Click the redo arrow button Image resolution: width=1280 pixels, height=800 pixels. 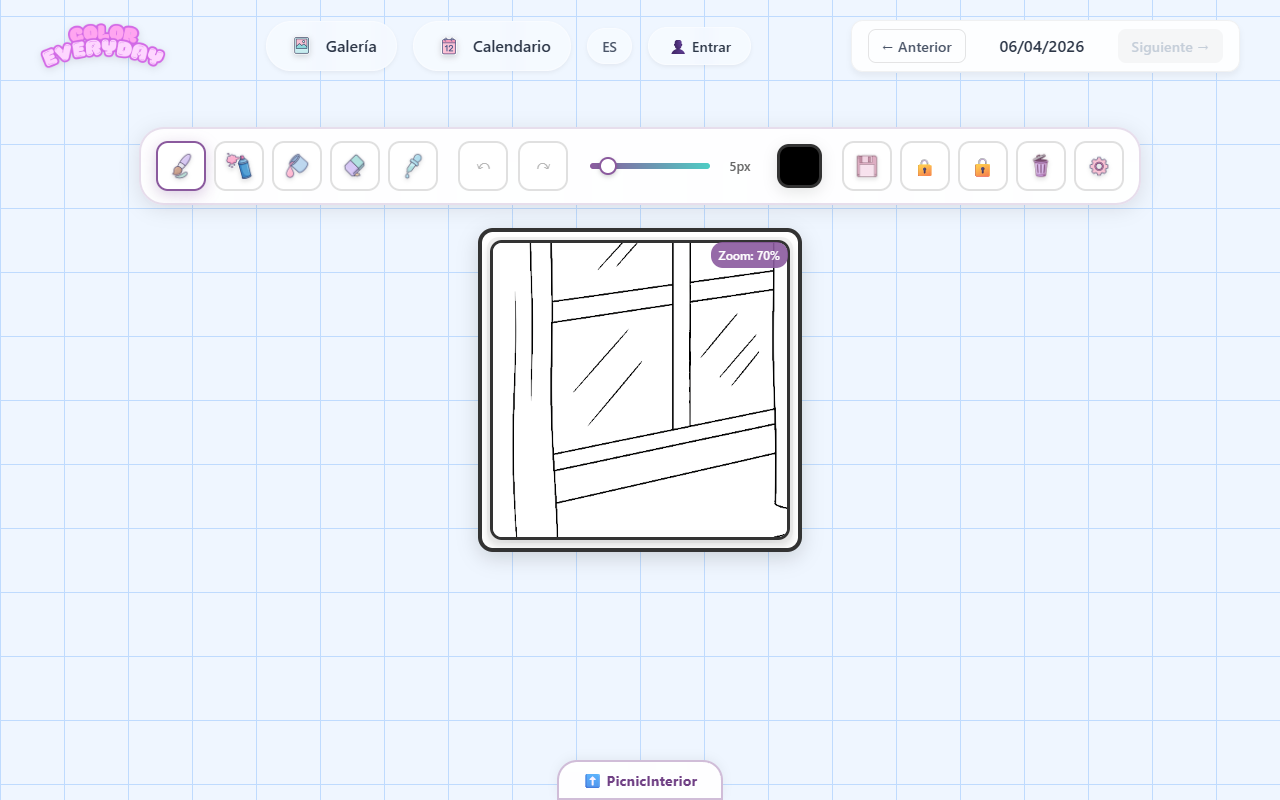point(543,166)
